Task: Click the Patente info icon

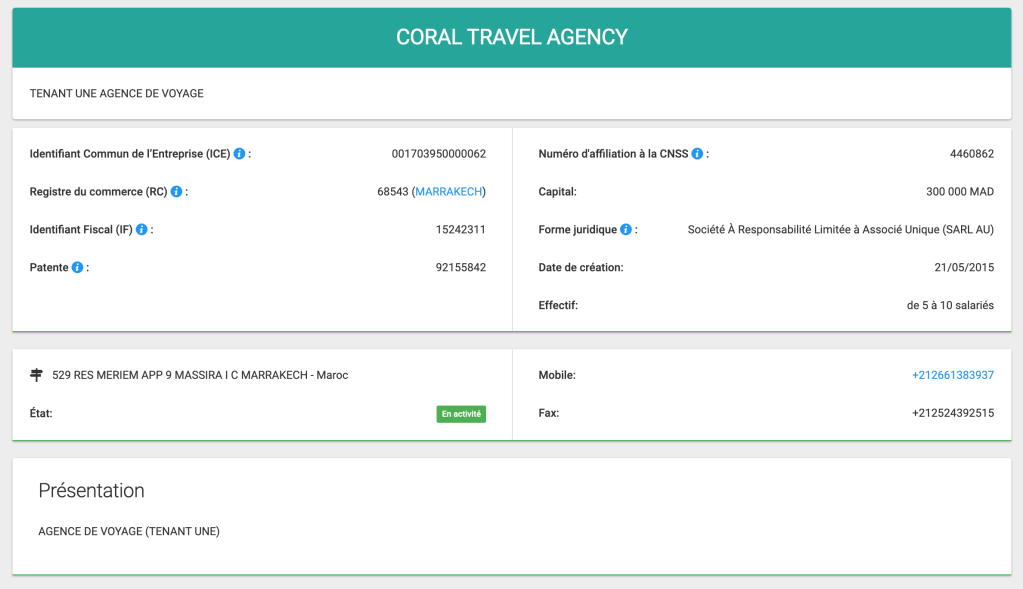Action: point(77,268)
